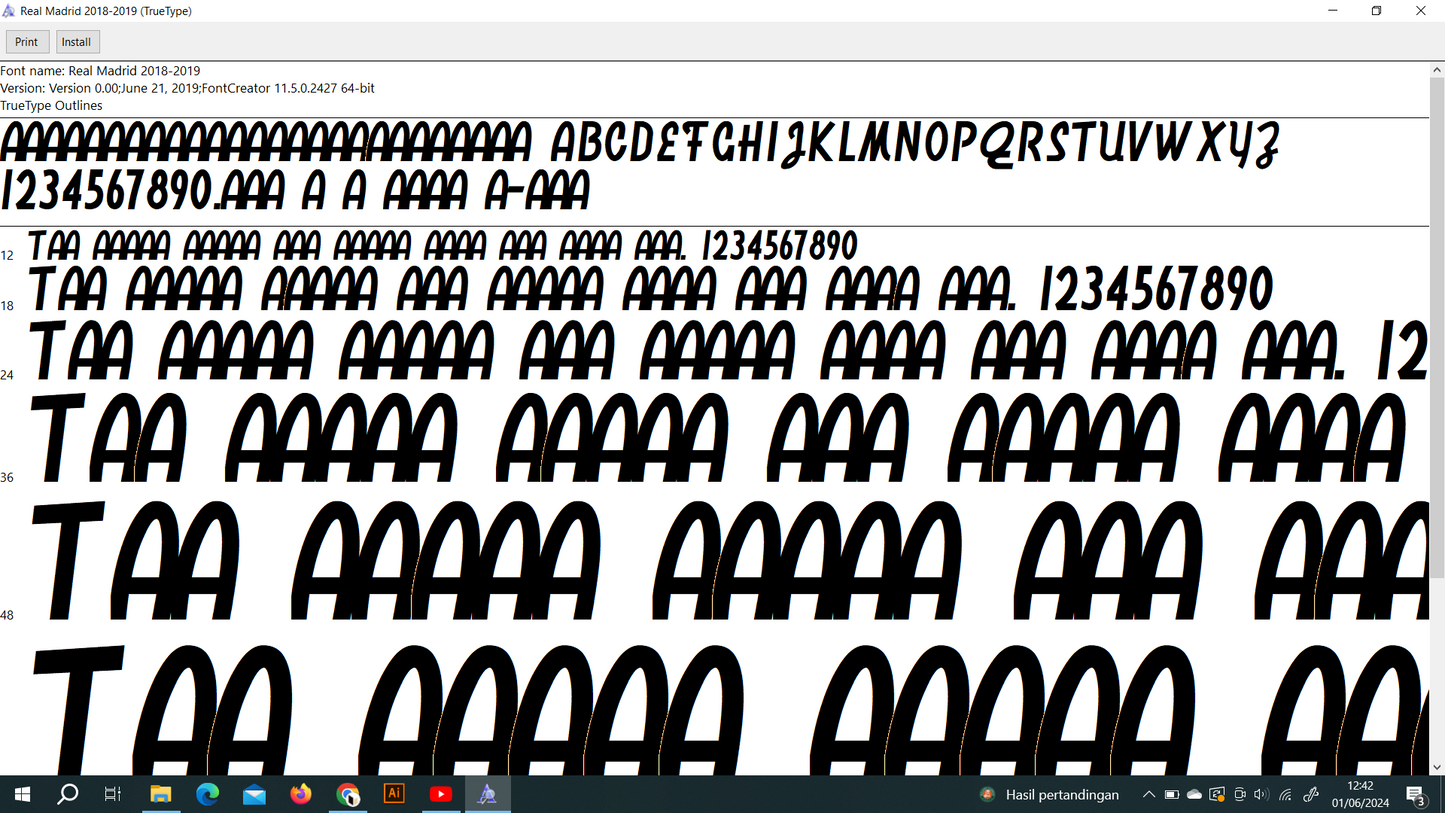
Task: Click the 'TrueType Outlines' text
Action: tap(51, 105)
